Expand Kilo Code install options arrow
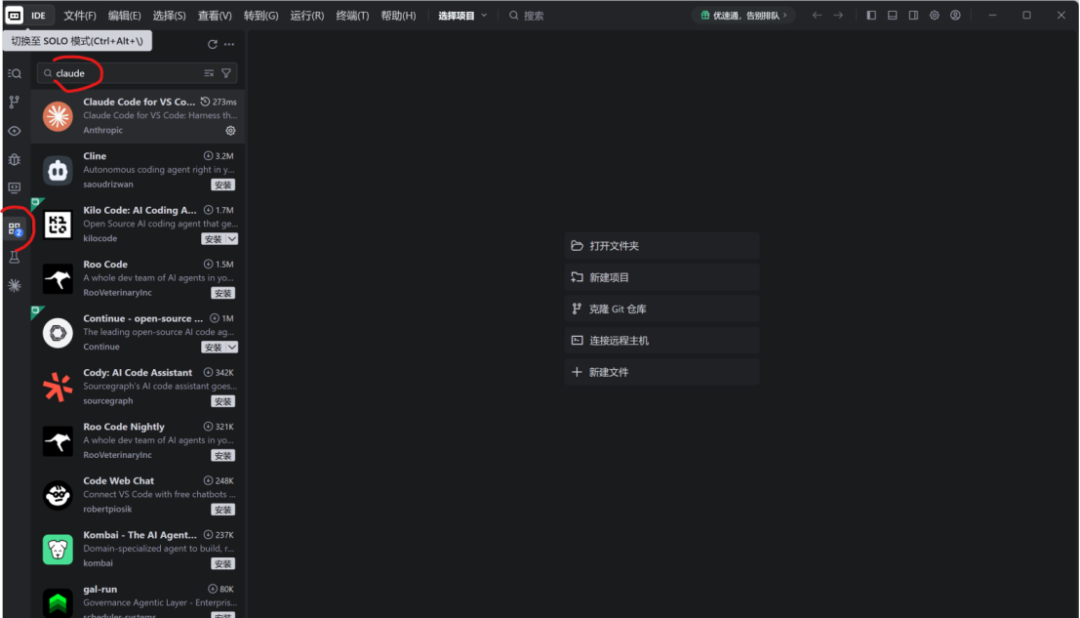The image size is (1080, 618). point(232,239)
